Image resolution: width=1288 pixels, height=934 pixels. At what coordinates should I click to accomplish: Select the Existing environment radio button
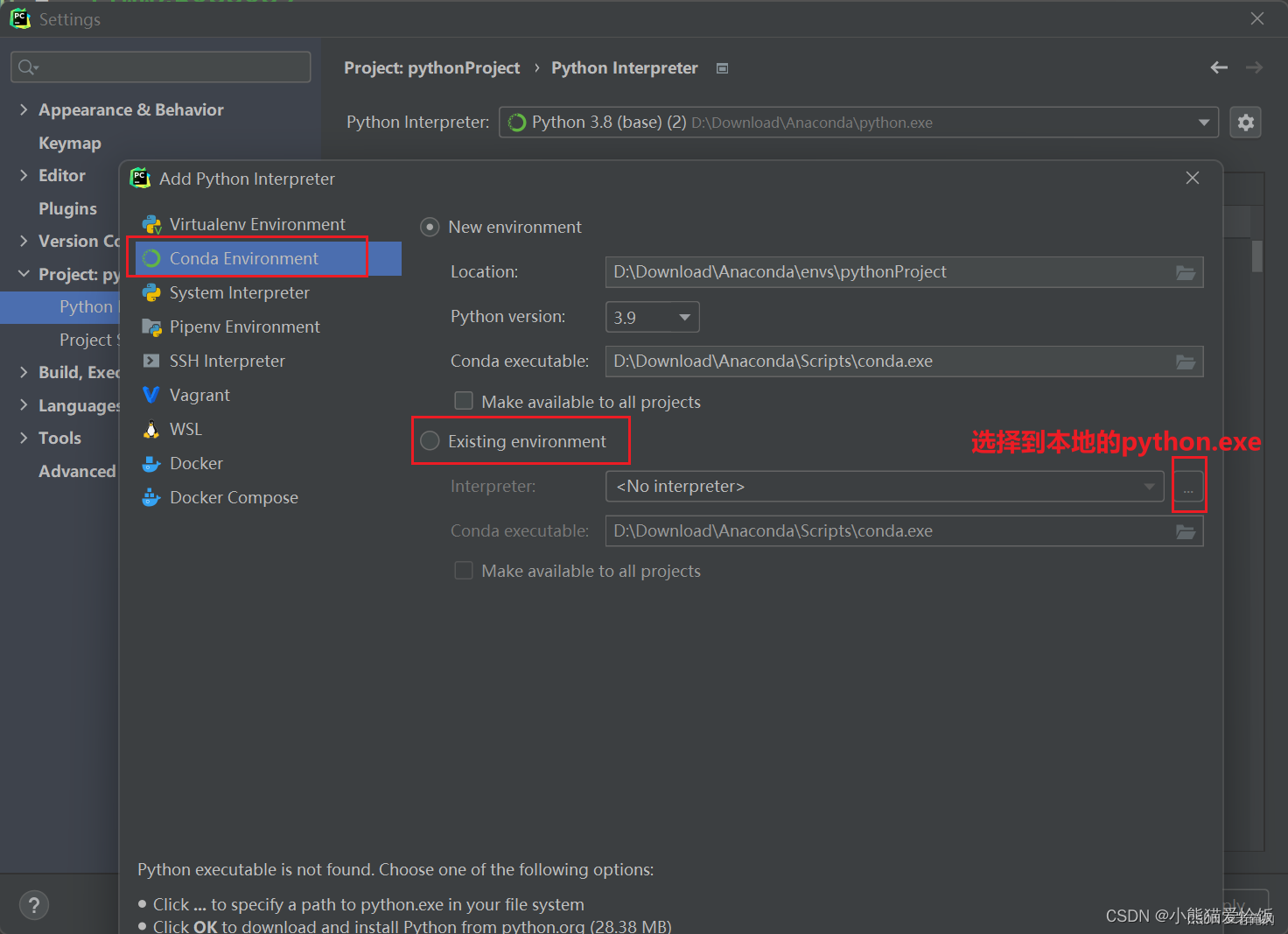coord(430,441)
